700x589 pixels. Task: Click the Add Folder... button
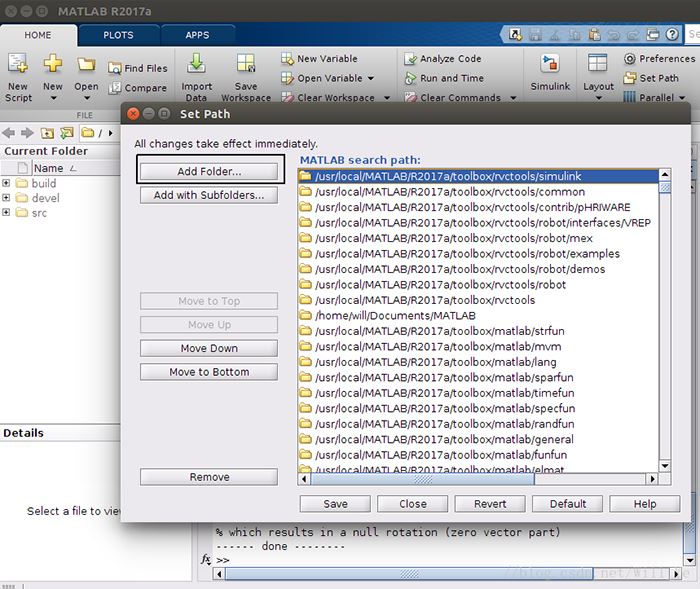click(209, 171)
